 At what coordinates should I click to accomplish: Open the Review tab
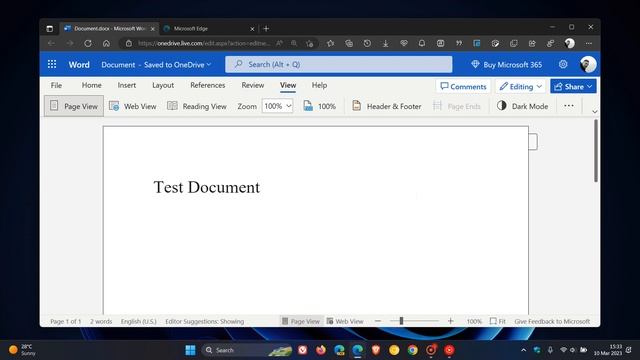[253, 85]
